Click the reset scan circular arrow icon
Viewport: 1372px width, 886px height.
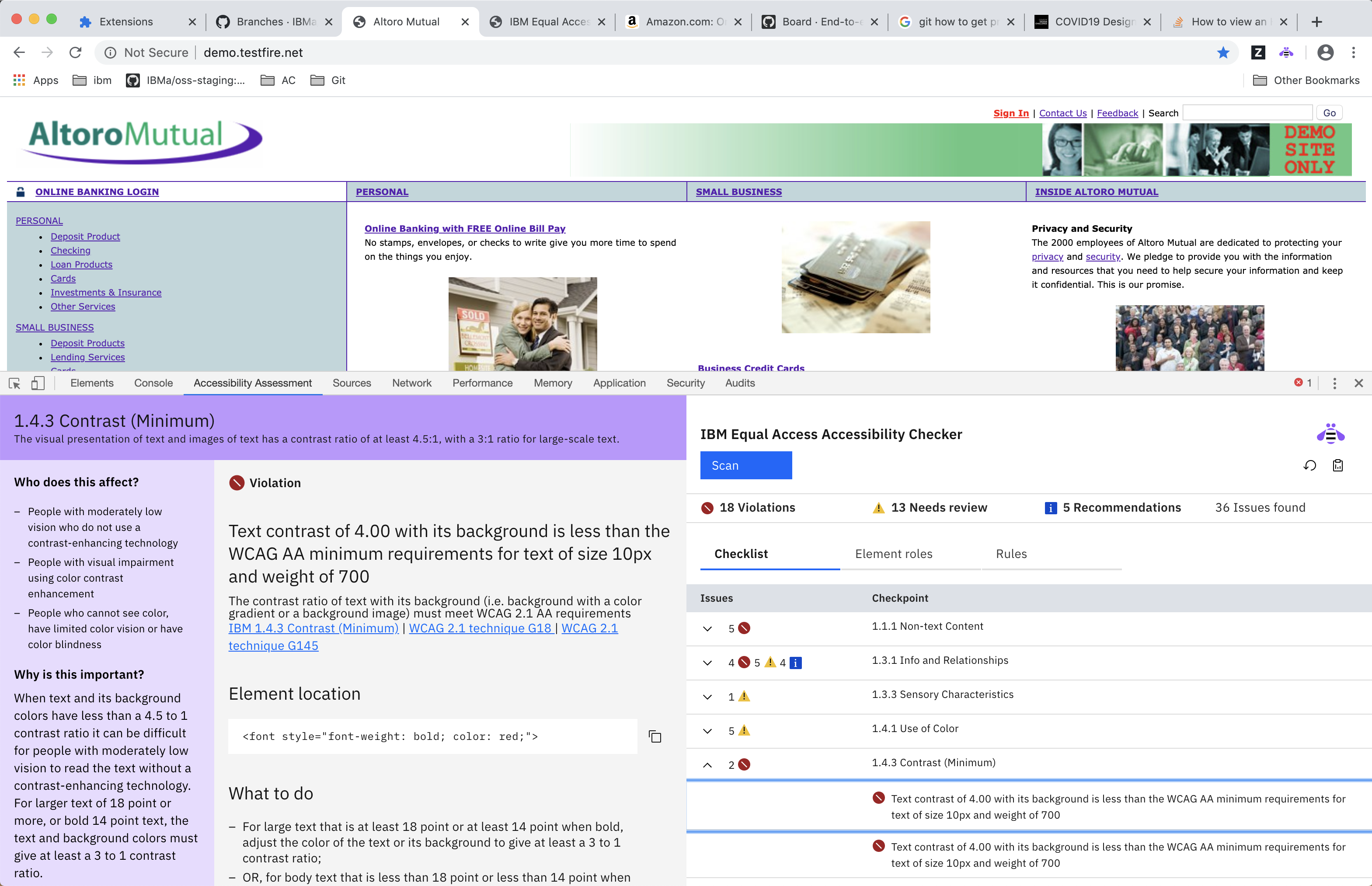tap(1310, 465)
